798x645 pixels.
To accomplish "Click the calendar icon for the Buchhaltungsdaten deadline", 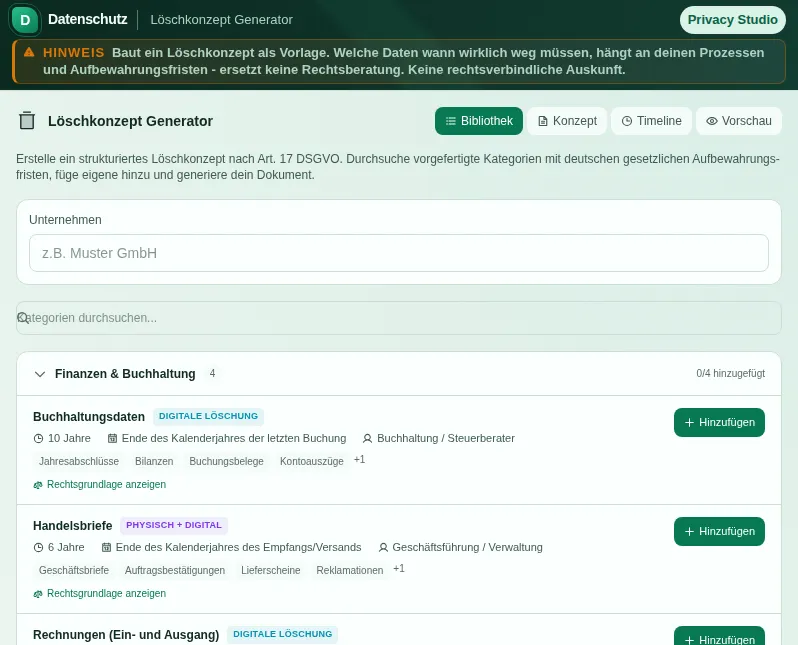I will (x=112, y=438).
